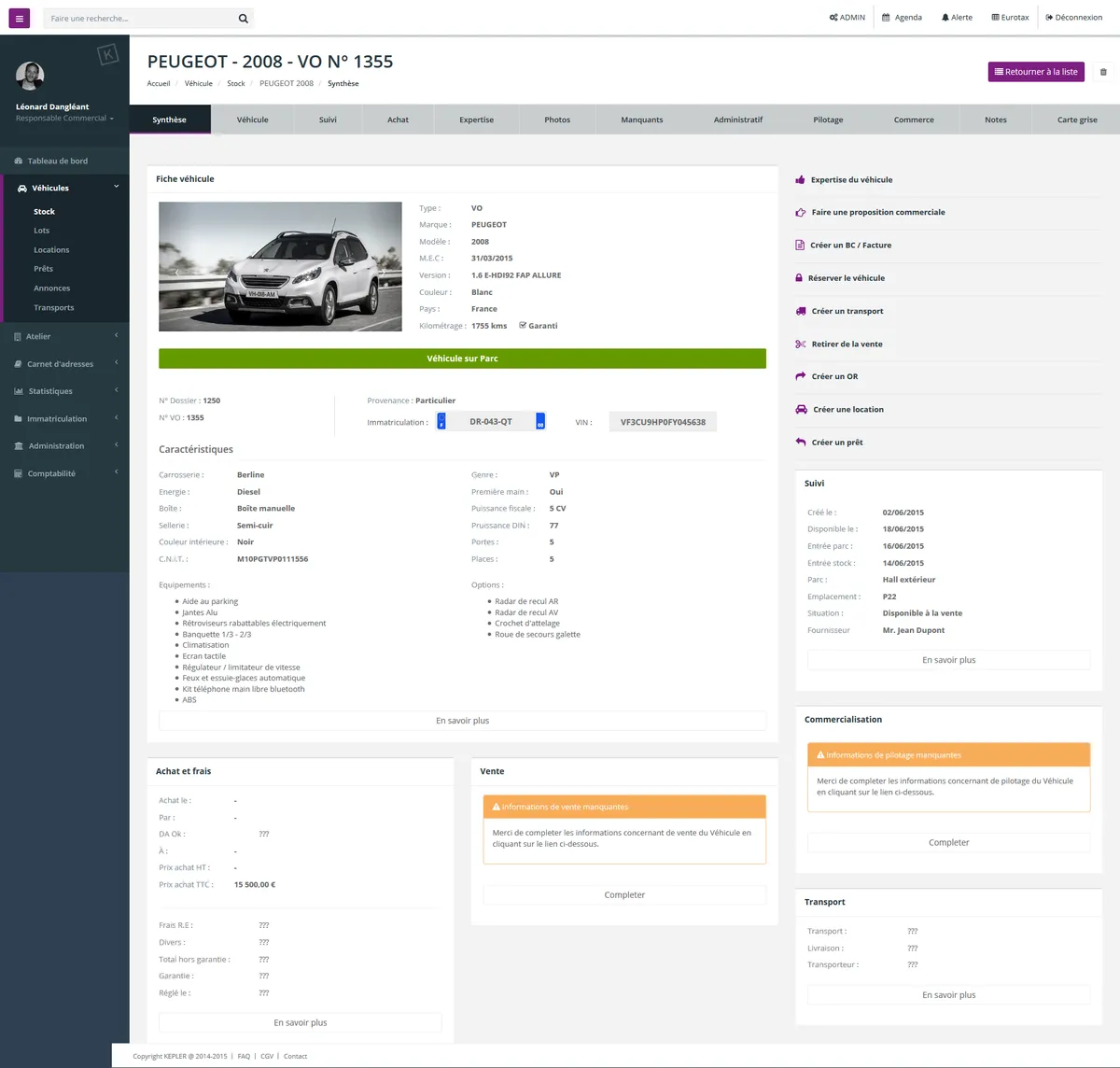Viewport: 1120px width, 1068px height.
Task: Expand the Comptabilité sidebar chevron
Action: (x=117, y=472)
